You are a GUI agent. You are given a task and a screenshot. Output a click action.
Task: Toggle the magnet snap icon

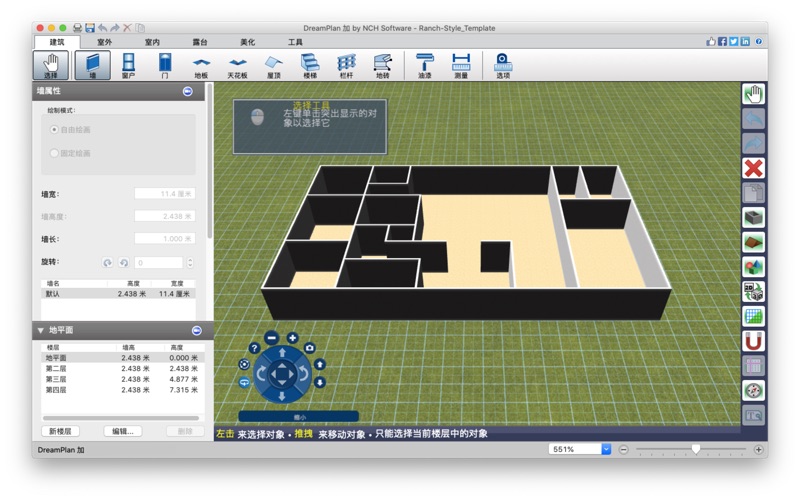(753, 341)
